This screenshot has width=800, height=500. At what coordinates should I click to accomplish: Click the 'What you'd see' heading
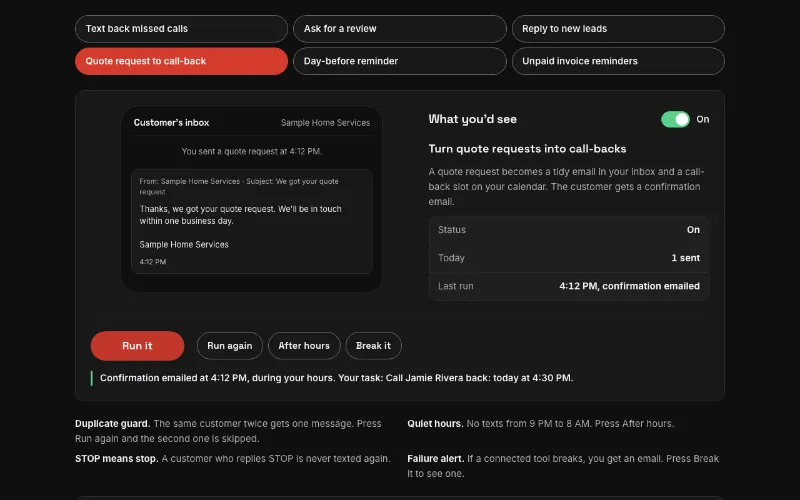pos(472,119)
